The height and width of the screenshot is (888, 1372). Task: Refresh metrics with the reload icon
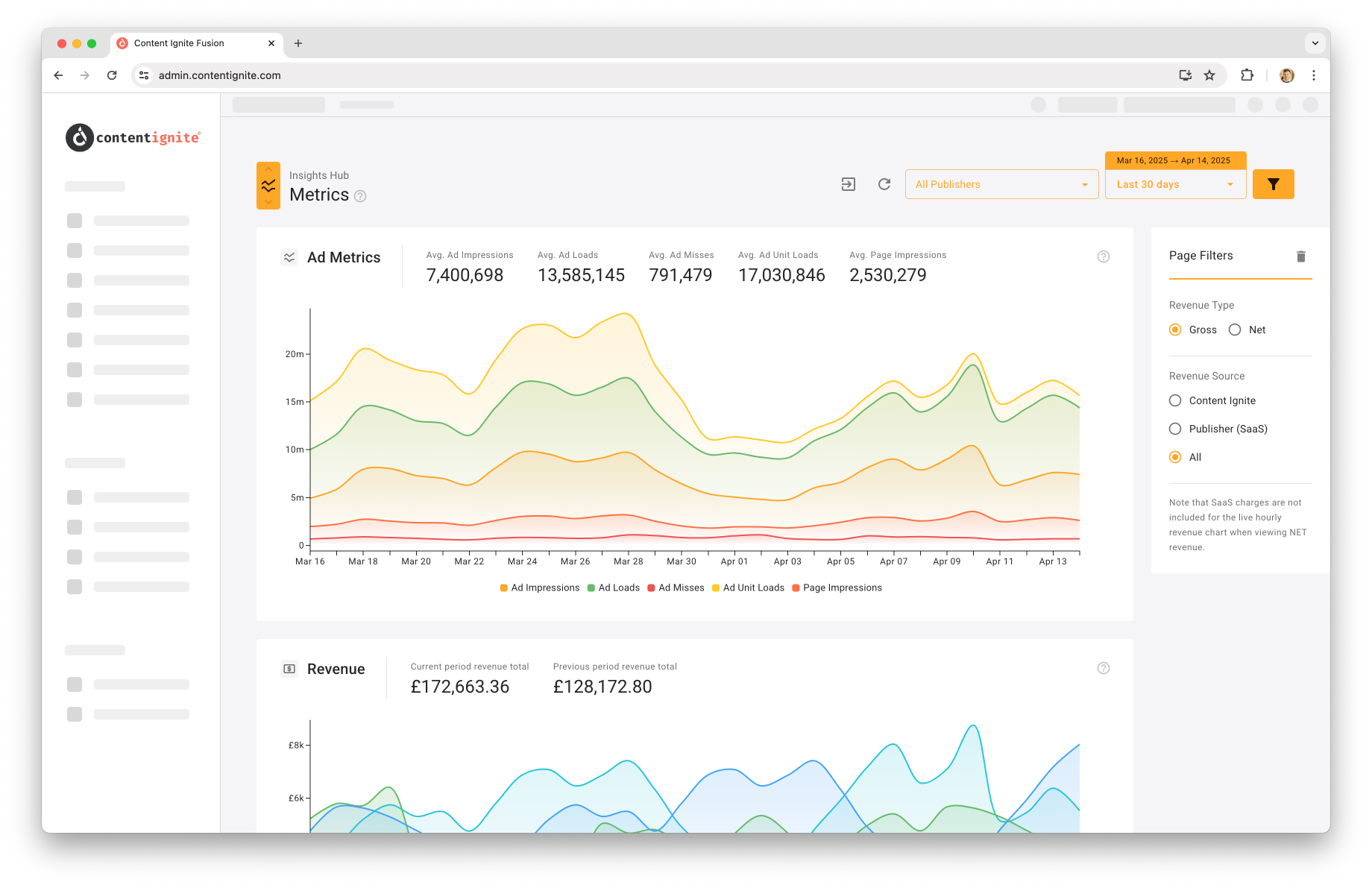click(884, 184)
